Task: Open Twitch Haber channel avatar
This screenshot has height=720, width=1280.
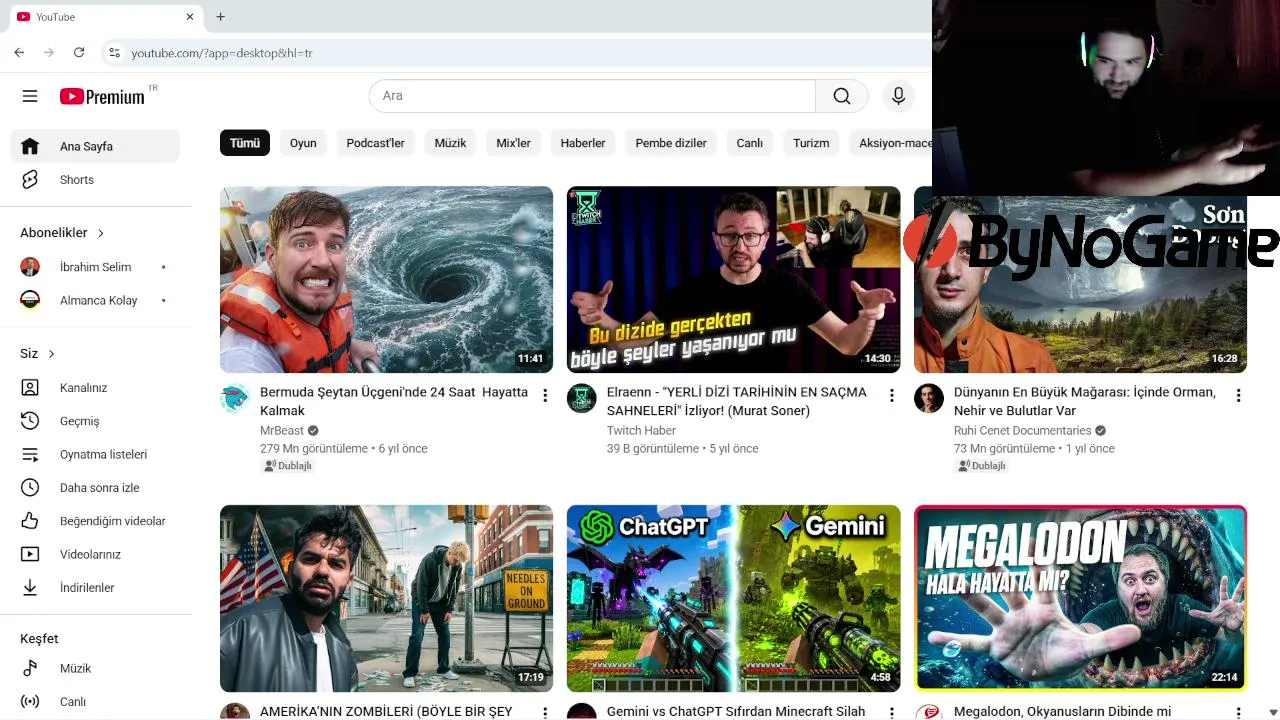Action: click(x=582, y=398)
